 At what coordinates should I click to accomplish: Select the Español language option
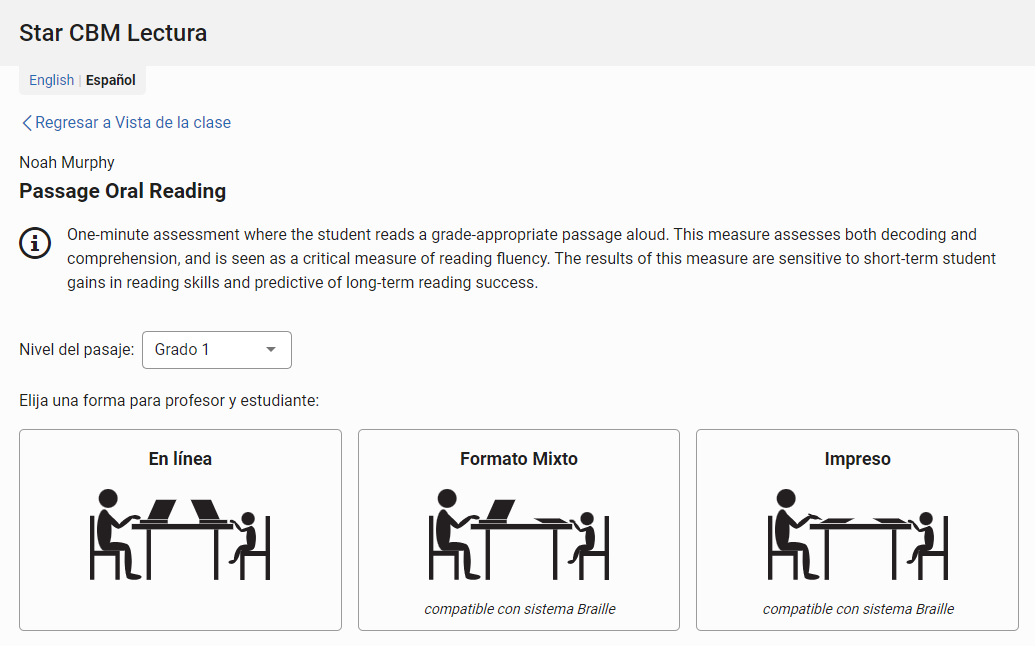pyautogui.click(x=111, y=80)
